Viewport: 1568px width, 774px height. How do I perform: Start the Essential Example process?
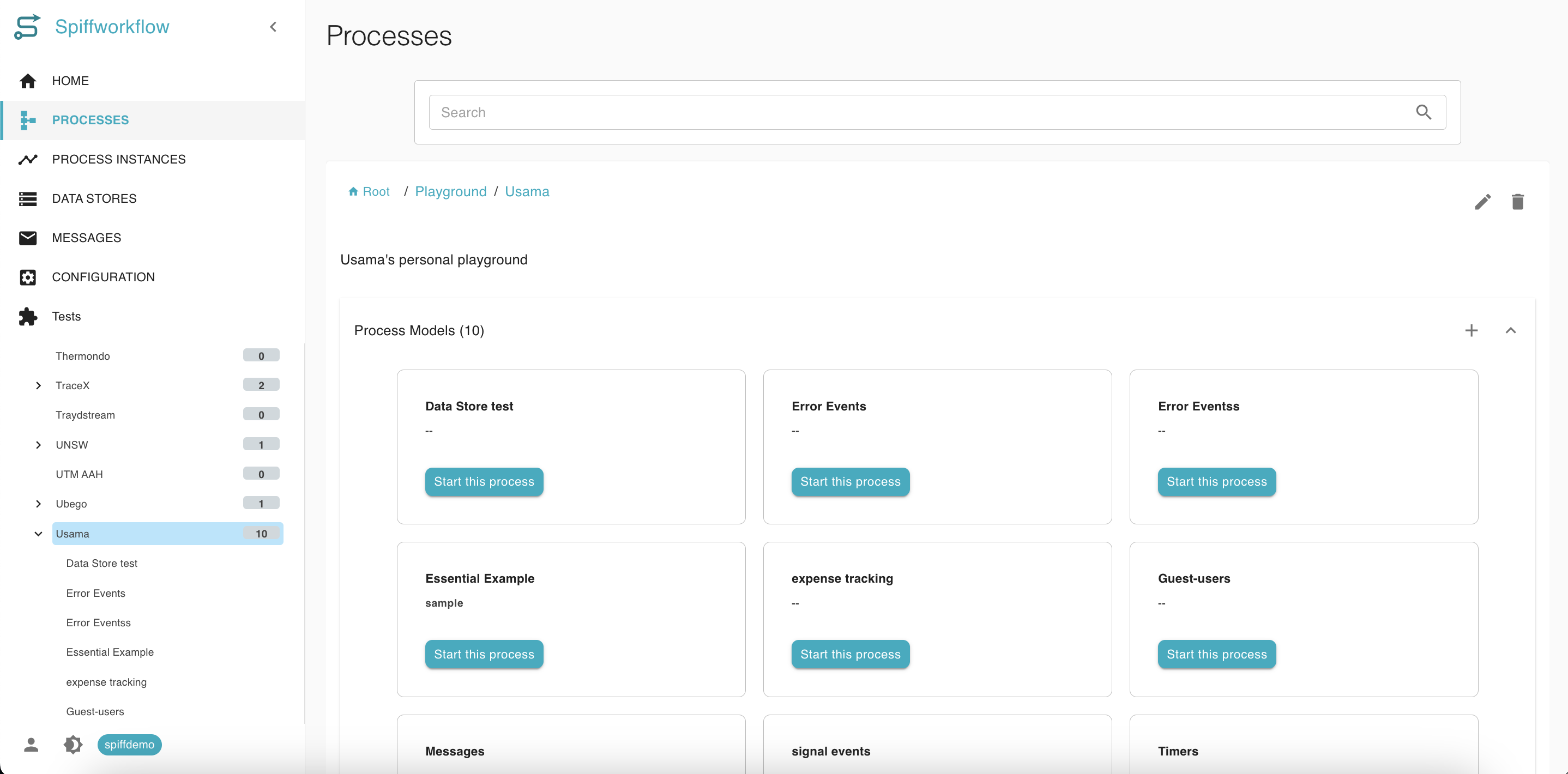pyautogui.click(x=484, y=654)
